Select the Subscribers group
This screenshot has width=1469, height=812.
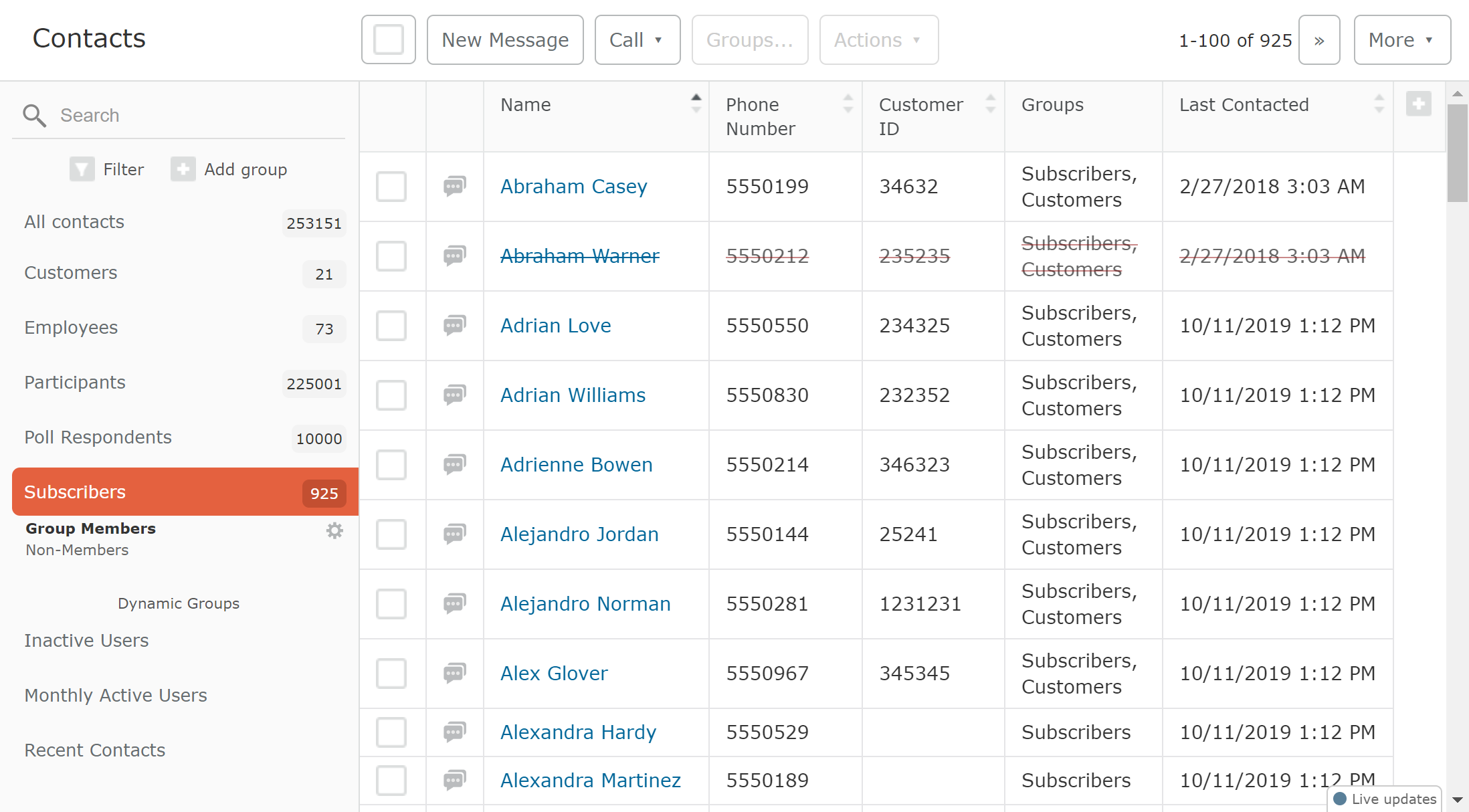185,492
